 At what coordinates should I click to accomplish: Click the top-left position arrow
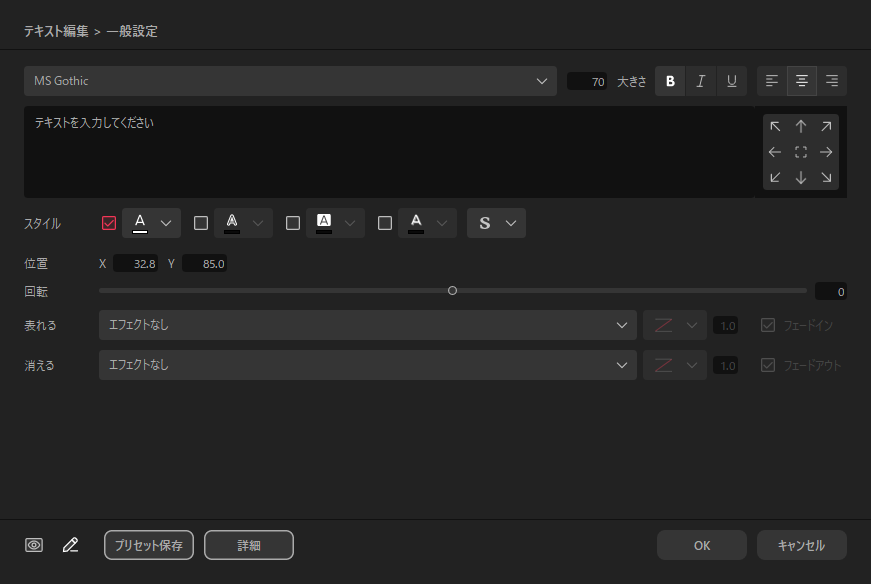coord(775,127)
